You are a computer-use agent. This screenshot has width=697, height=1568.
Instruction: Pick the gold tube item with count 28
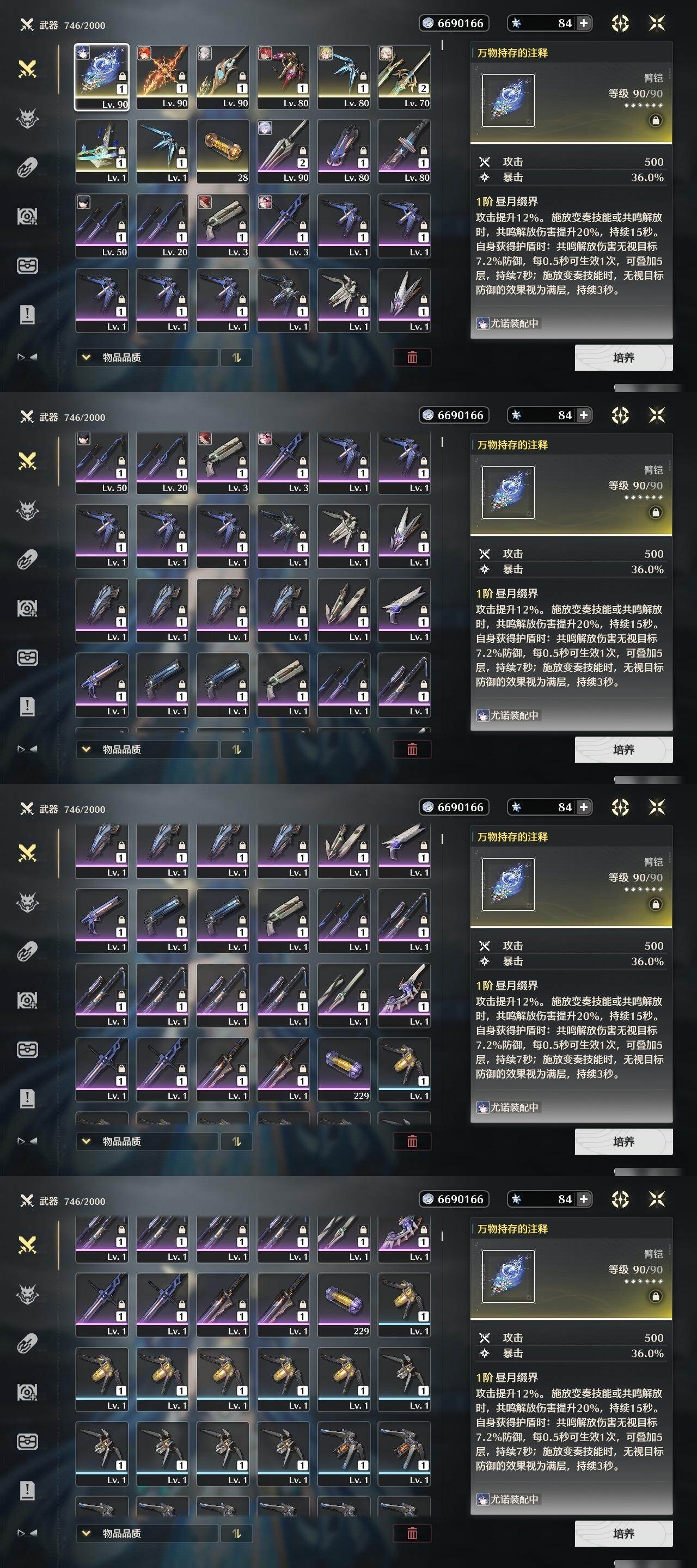[x=223, y=151]
